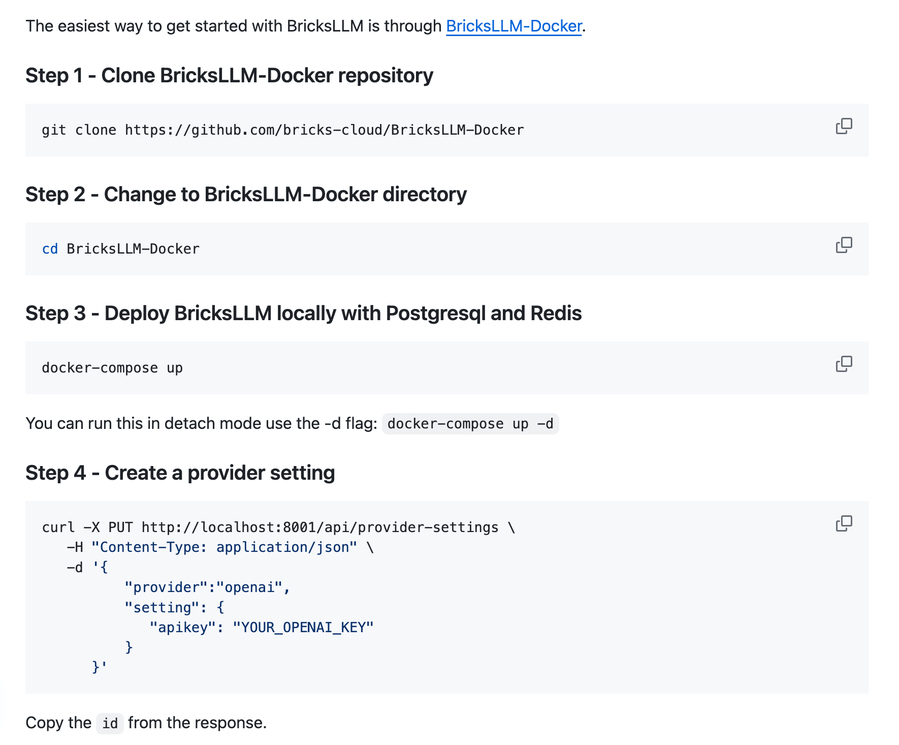Click the Step 3 deploy locally heading
This screenshot has height=745, width=899.
click(x=303, y=313)
